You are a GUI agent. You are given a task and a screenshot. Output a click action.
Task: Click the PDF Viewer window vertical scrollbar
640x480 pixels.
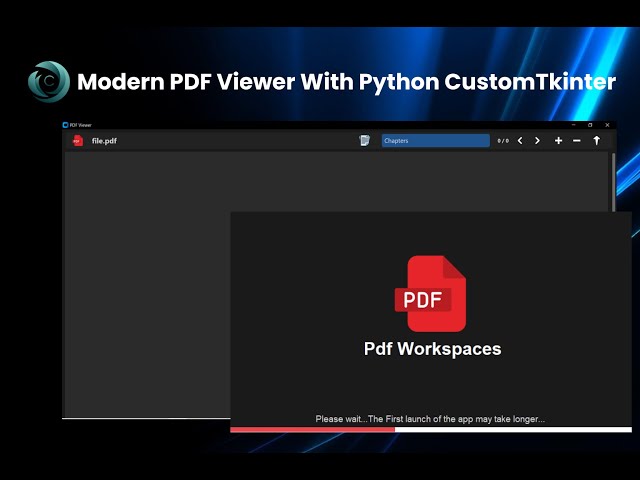[613, 182]
